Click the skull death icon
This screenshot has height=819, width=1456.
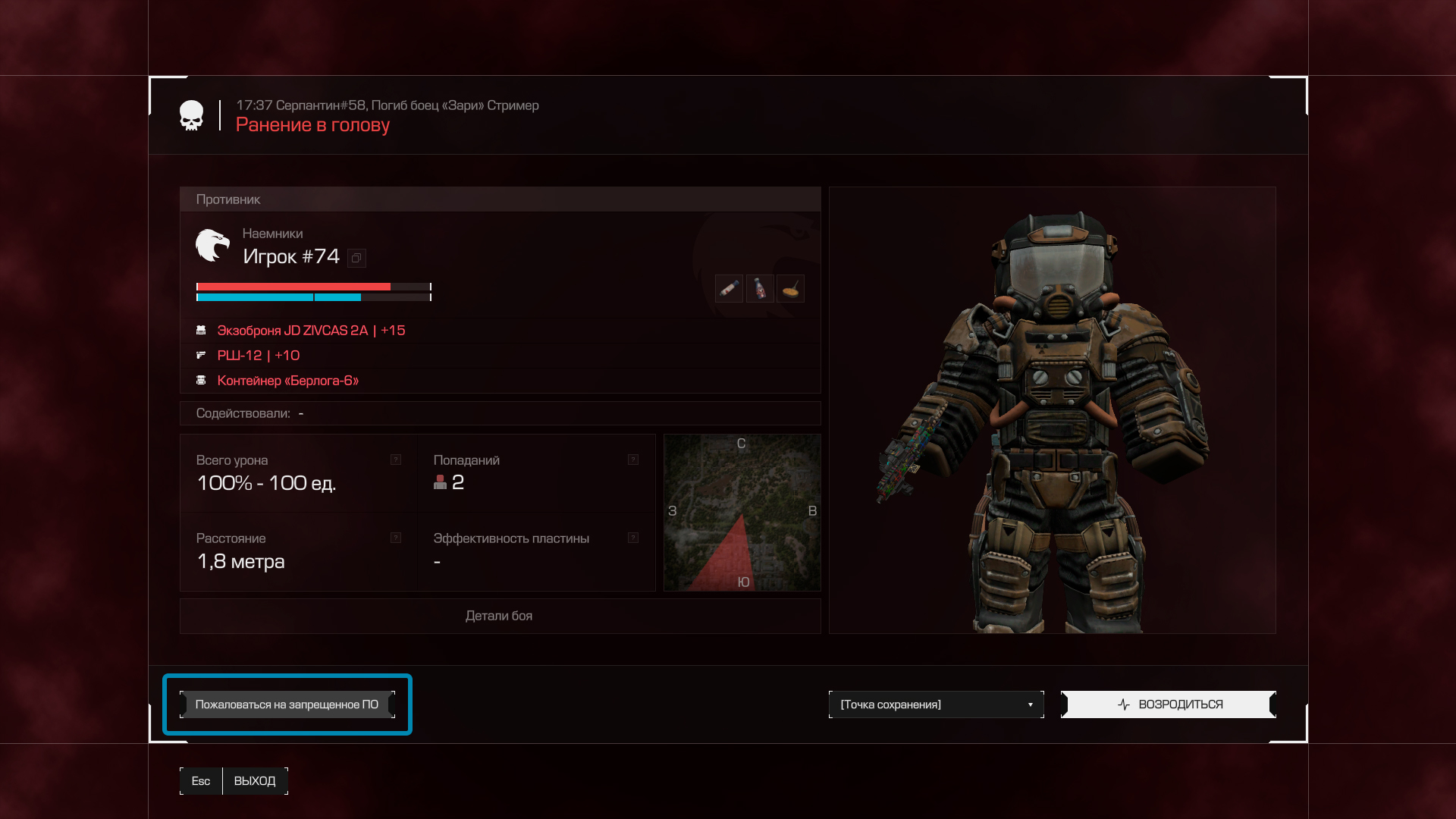pyautogui.click(x=191, y=115)
